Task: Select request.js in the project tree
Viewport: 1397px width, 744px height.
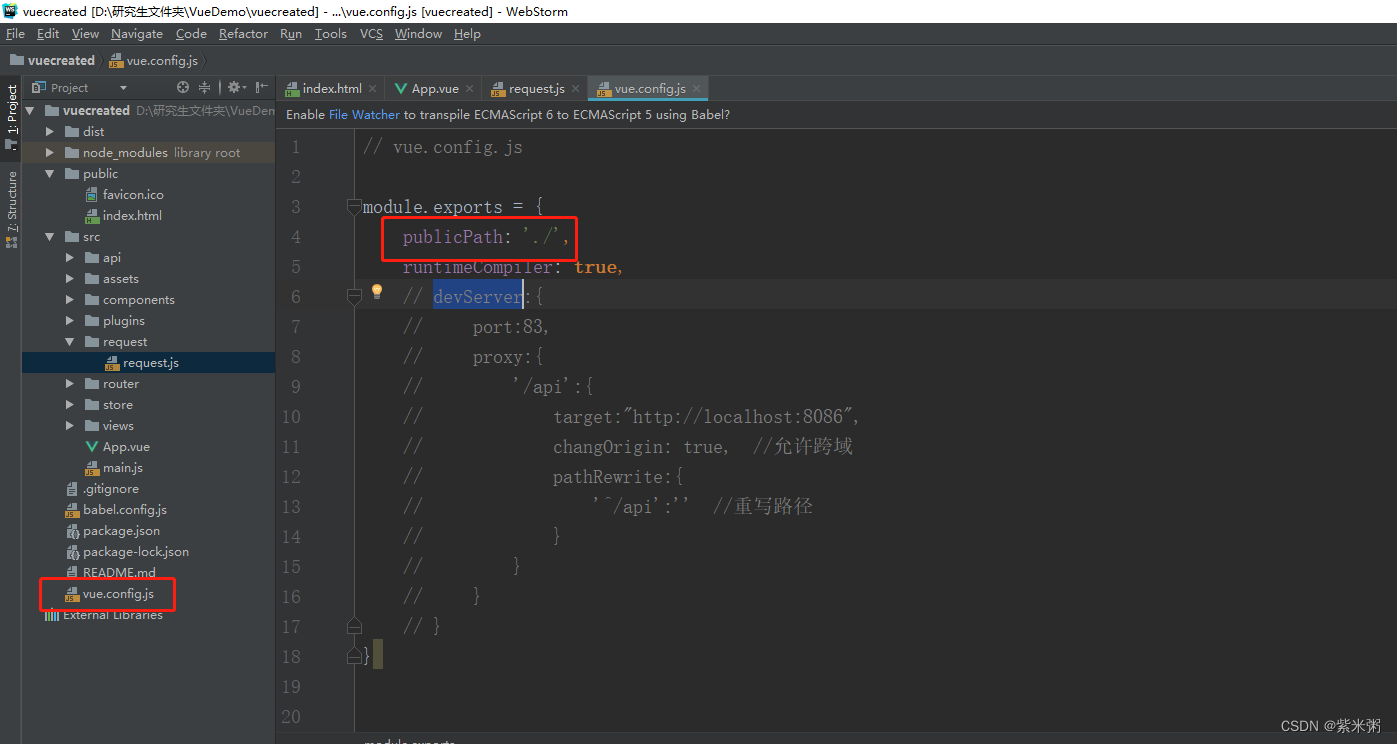Action: 150,363
